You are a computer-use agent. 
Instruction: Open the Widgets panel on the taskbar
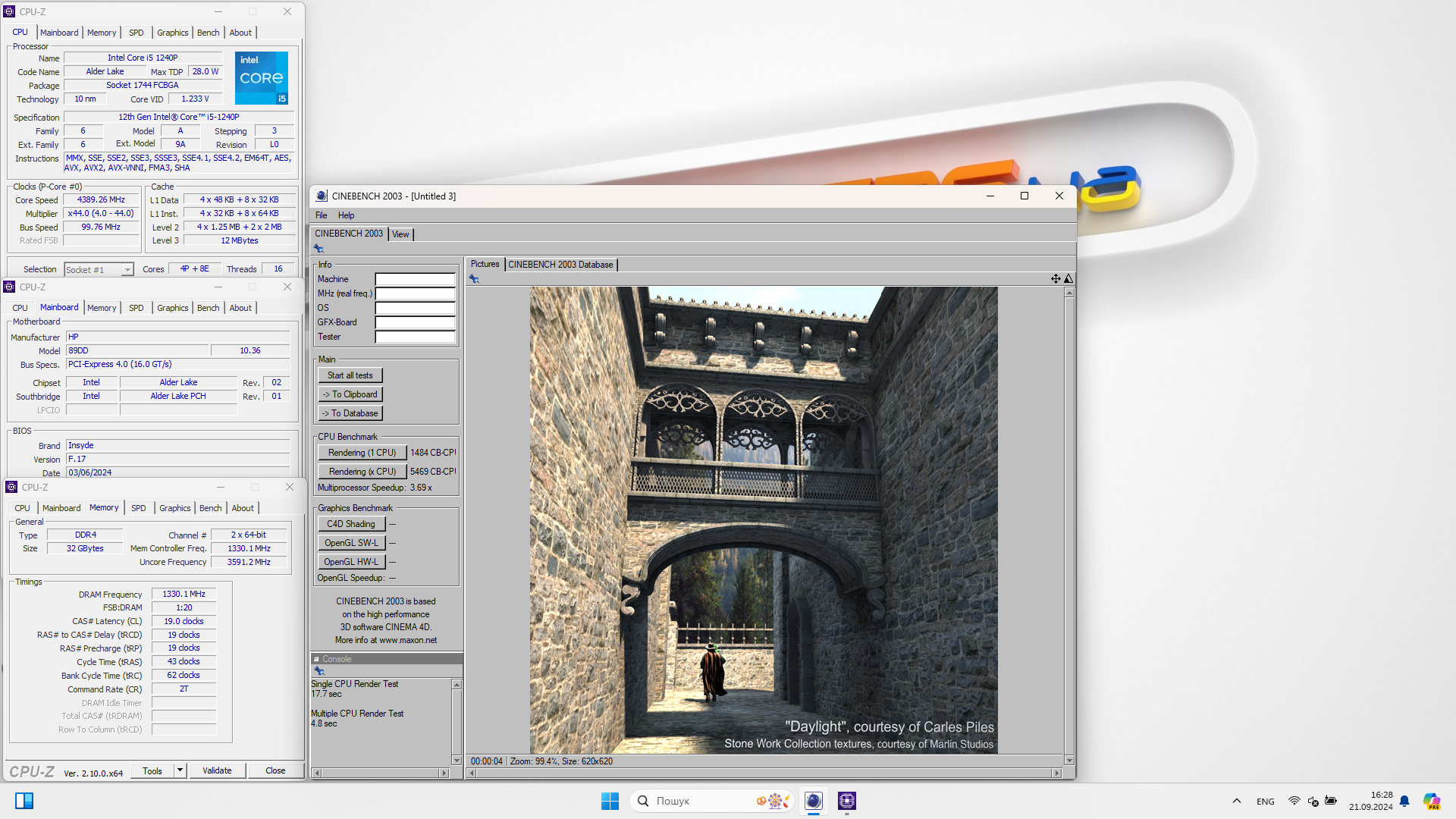24,801
